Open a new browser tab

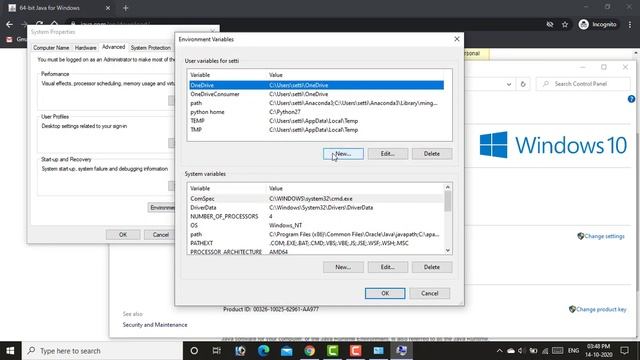[x=125, y=8]
